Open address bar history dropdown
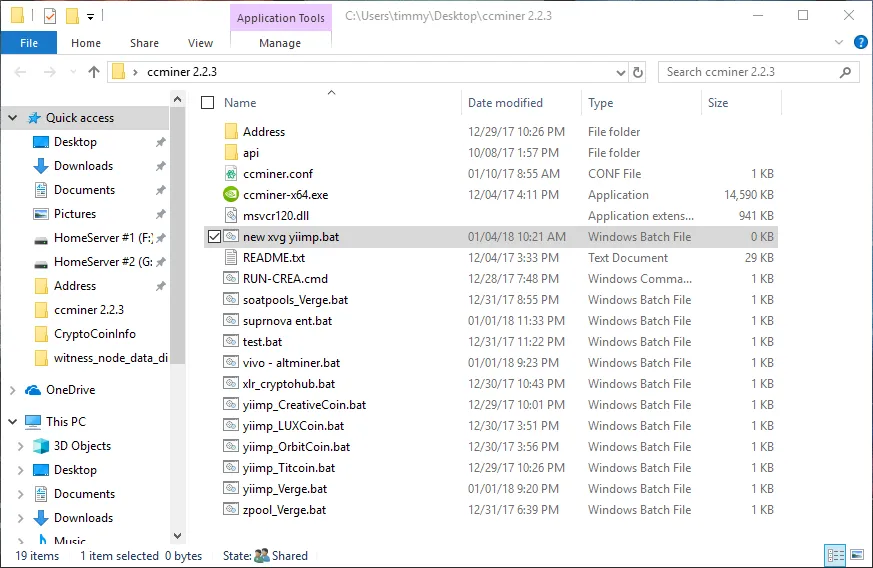Image resolution: width=873 pixels, height=568 pixels. [x=621, y=72]
